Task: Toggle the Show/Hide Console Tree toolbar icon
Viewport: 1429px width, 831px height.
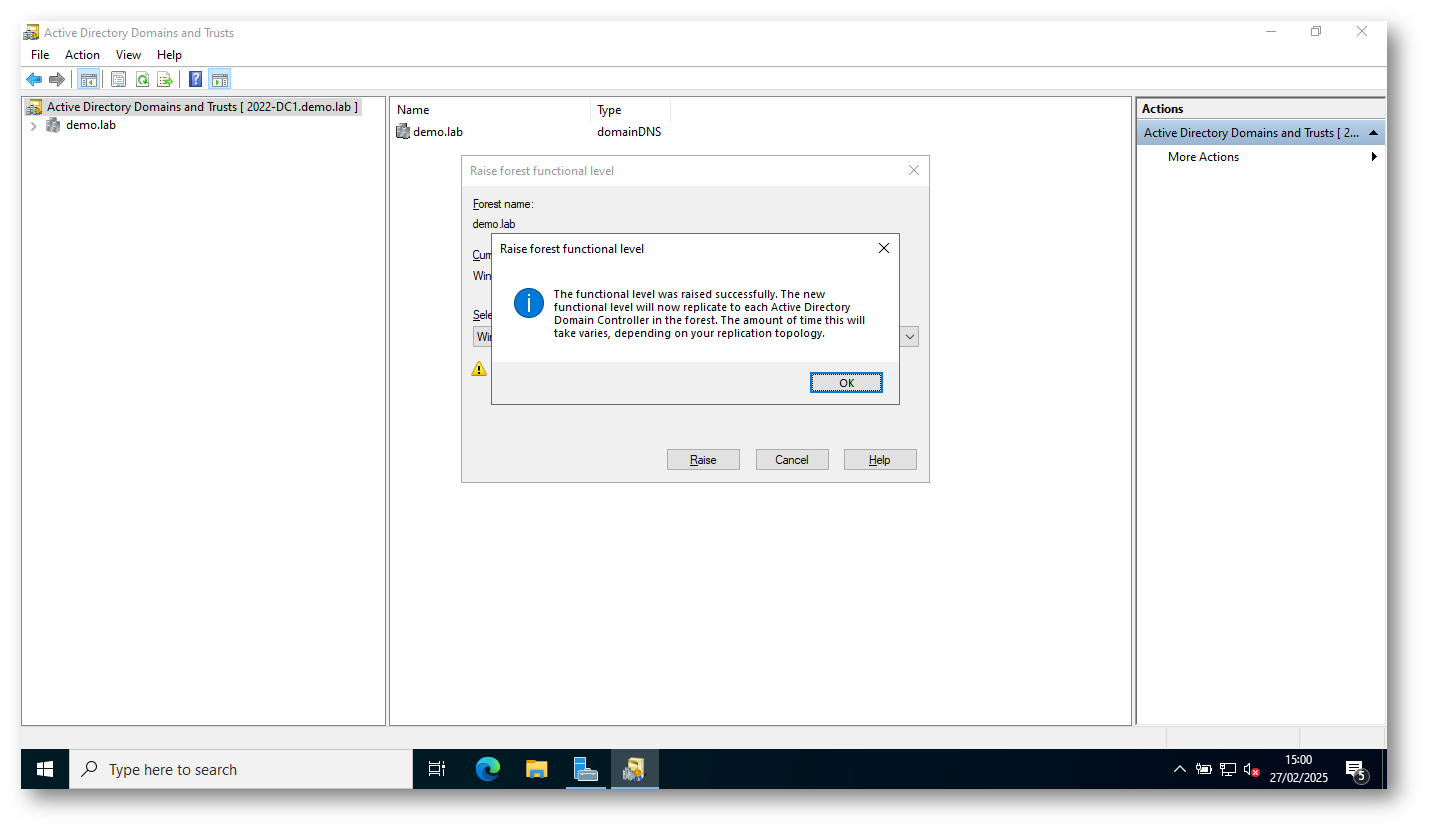Action: coord(88,79)
